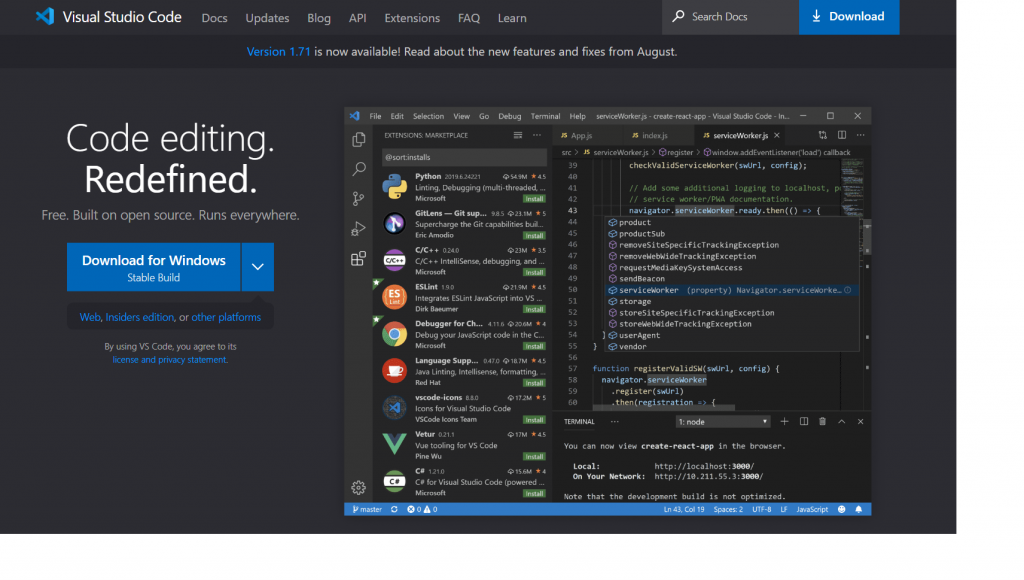Click the Debugger for Chrome icon
The height and width of the screenshot is (580, 1024).
pyautogui.click(x=394, y=334)
